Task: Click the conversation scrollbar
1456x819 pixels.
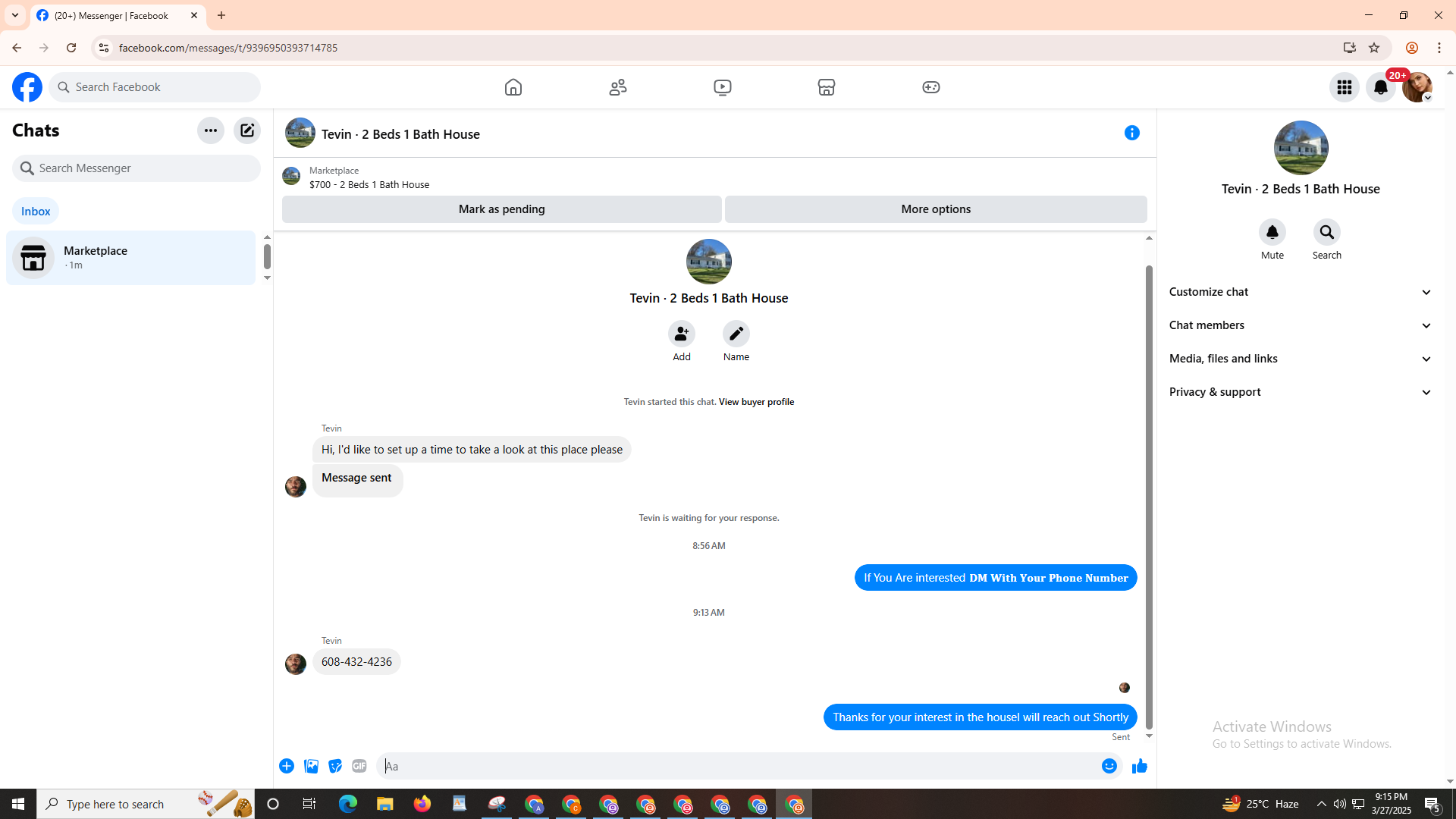Action: pos(1149,497)
